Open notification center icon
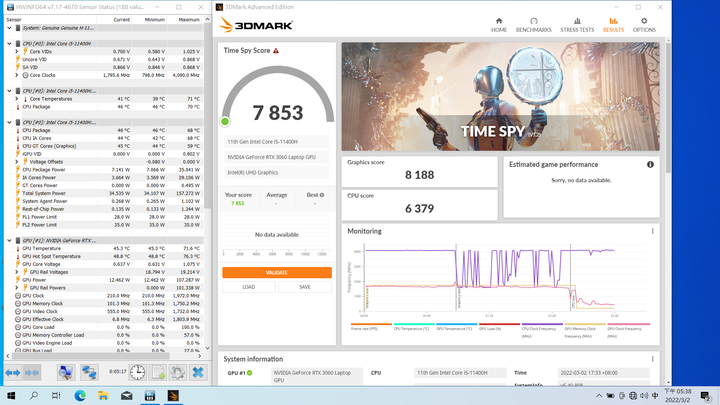720x405 pixels. pyautogui.click(x=706, y=396)
